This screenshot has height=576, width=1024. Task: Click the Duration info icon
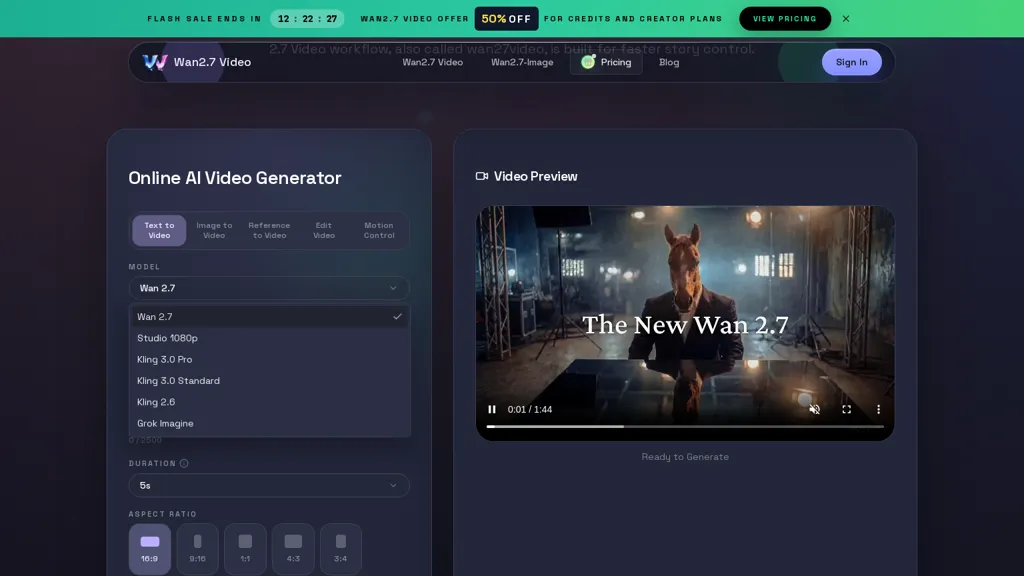pyautogui.click(x=184, y=464)
